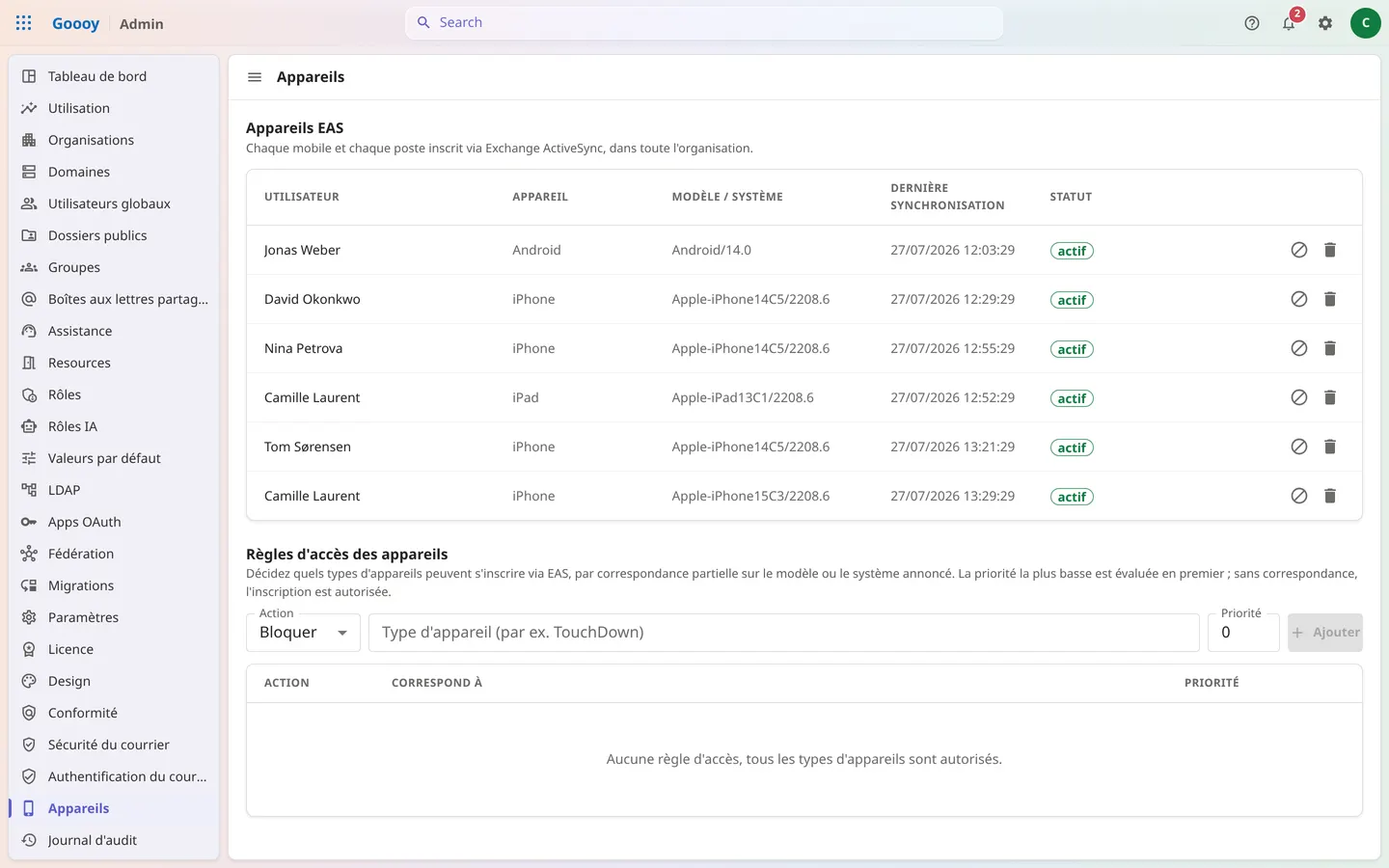The height and width of the screenshot is (868, 1389).
Task: Open the user avatar labeled C
Action: [1365, 23]
